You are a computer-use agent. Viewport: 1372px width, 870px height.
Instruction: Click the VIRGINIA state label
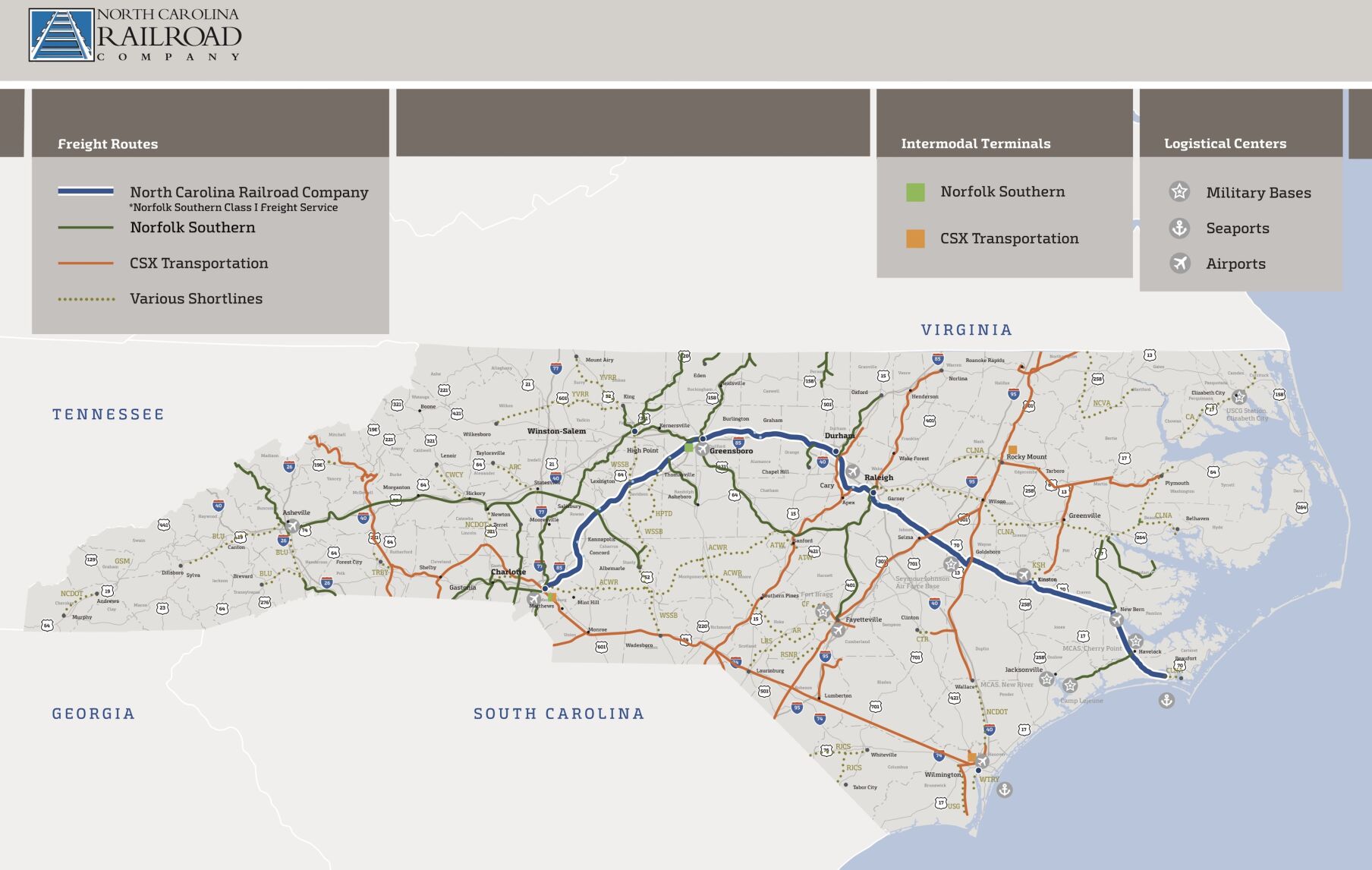coord(967,329)
